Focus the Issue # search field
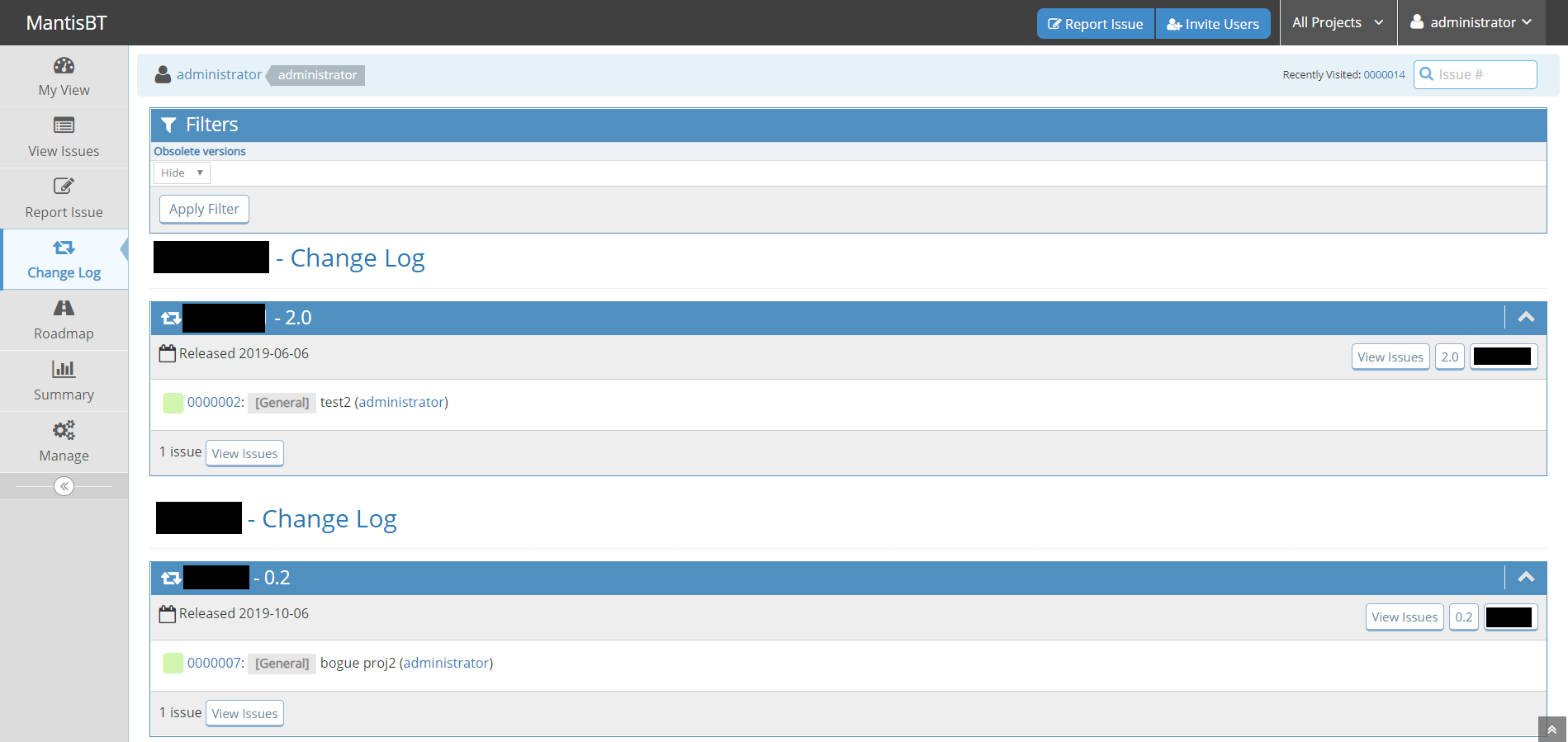This screenshot has height=742, width=1568. 1483,74
